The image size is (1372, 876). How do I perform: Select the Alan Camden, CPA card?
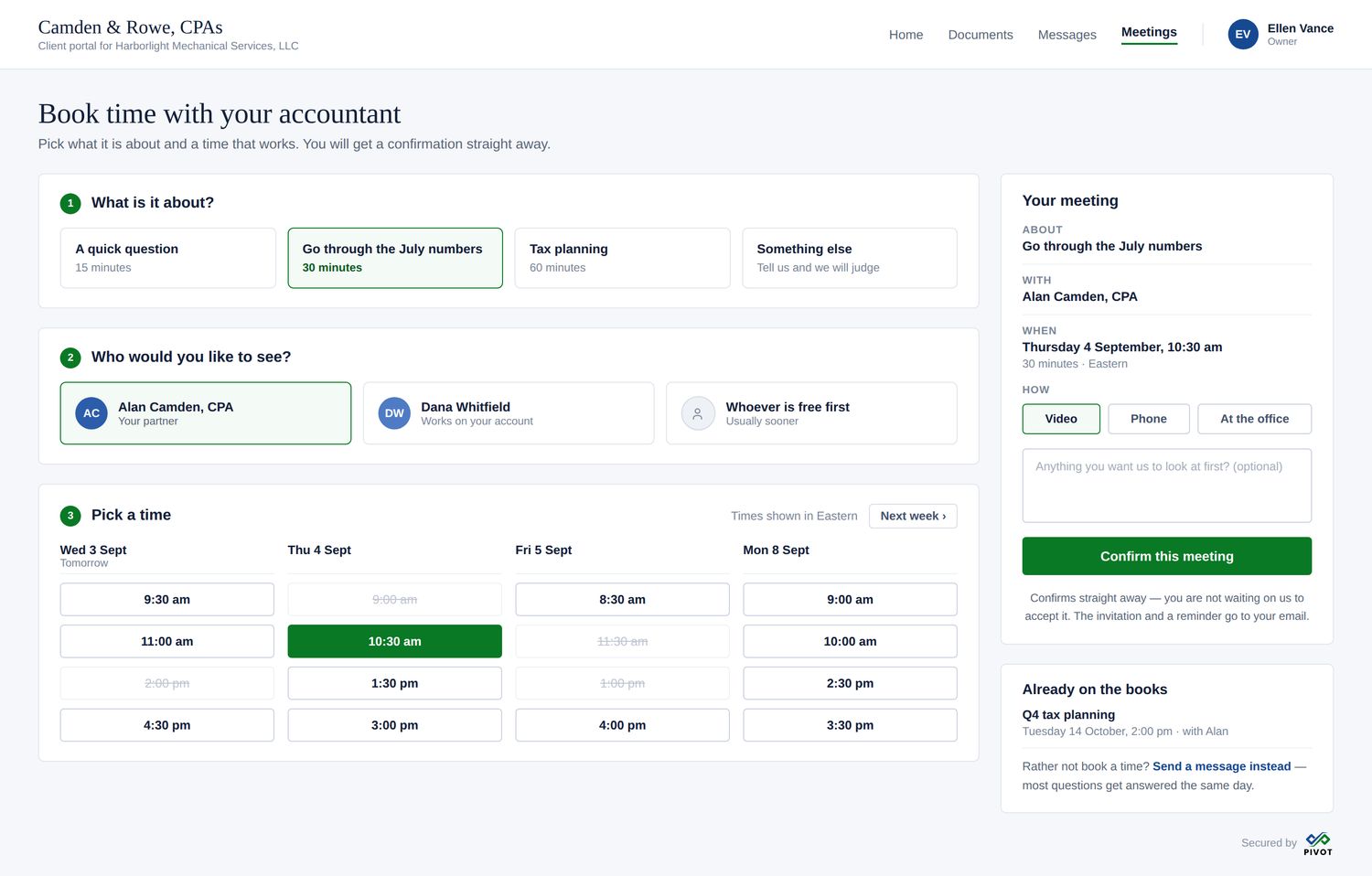click(x=206, y=413)
